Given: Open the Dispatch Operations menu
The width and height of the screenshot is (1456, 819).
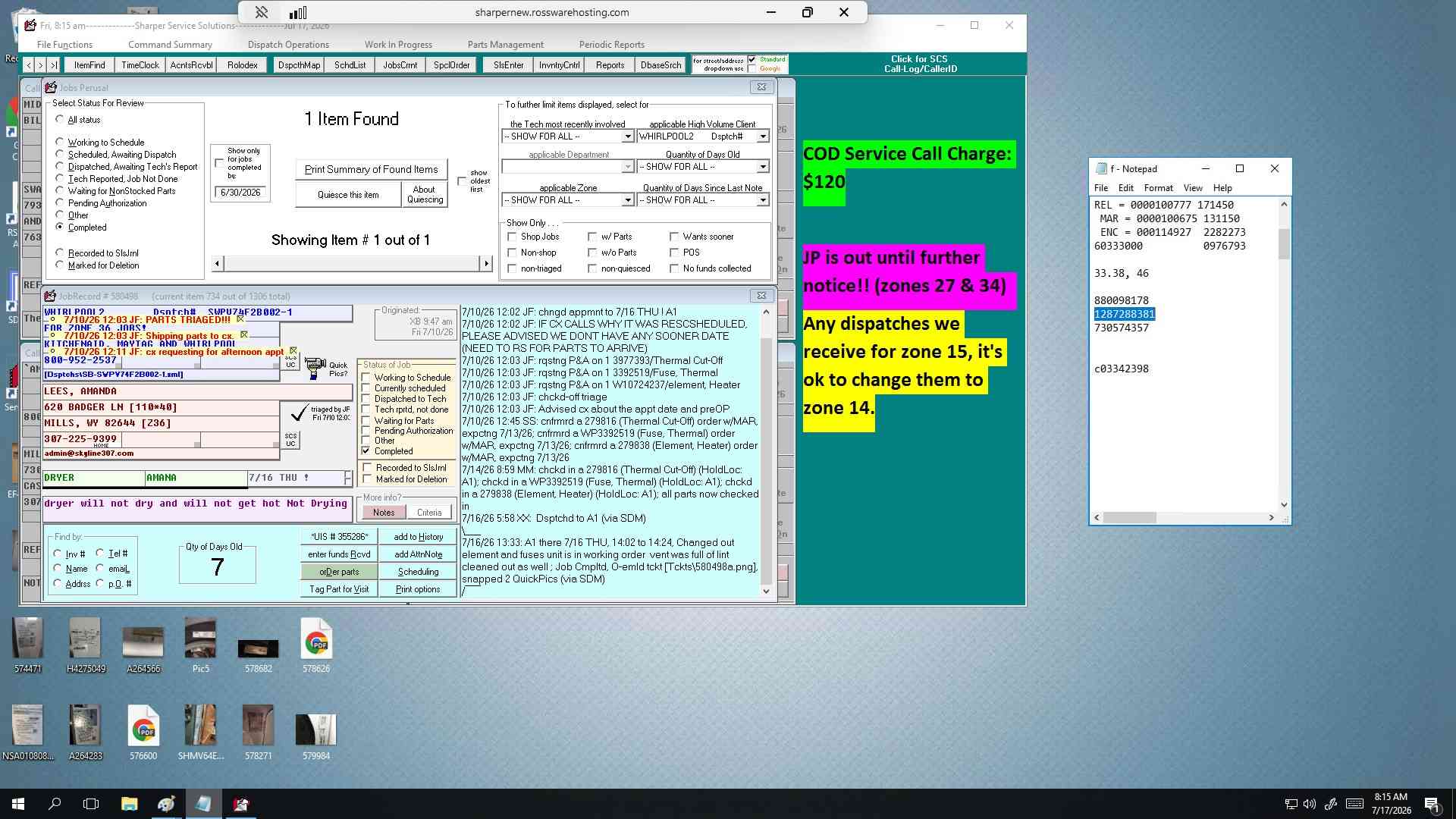Looking at the screenshot, I should [288, 45].
